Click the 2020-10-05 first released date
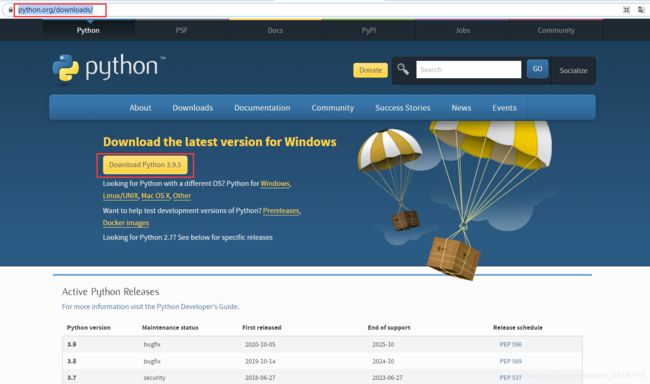Image resolution: width=650 pixels, height=384 pixels. (x=260, y=345)
